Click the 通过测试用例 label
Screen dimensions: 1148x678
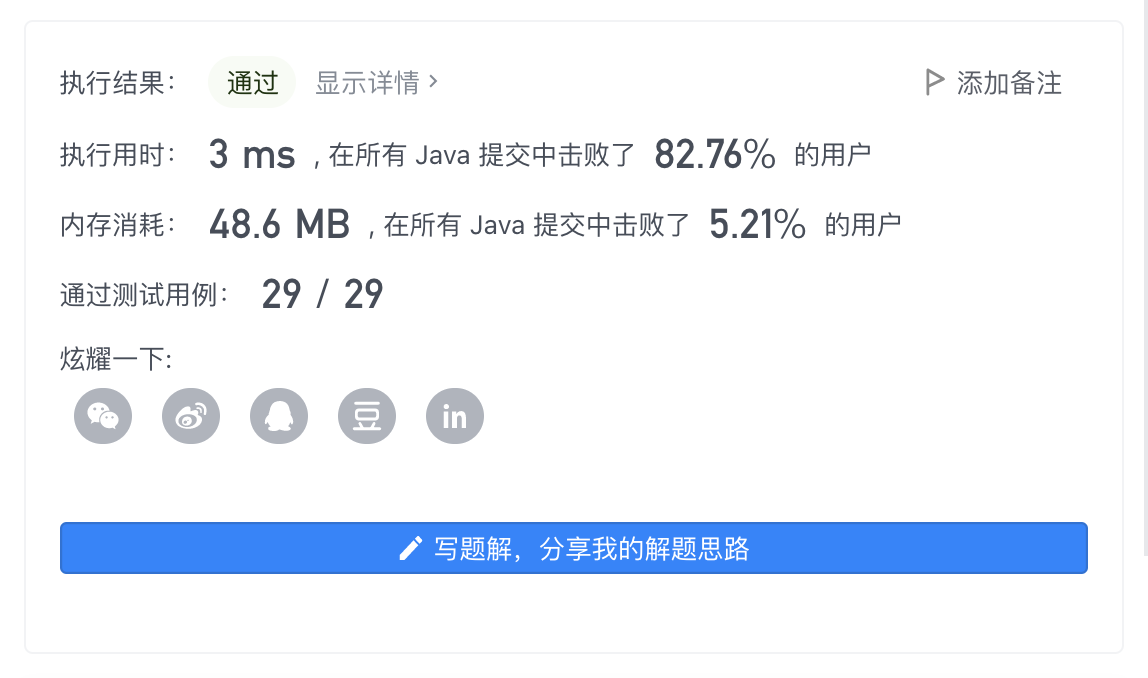(x=145, y=295)
